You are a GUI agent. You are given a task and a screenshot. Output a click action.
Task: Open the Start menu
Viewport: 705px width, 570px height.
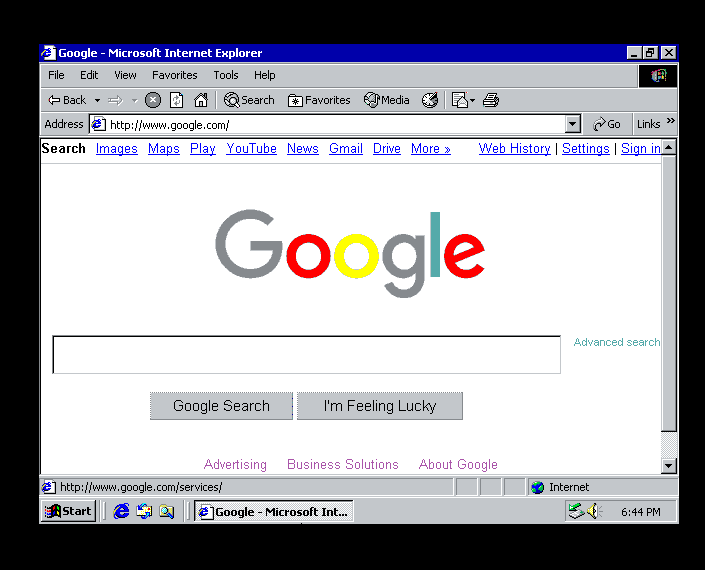[68, 511]
